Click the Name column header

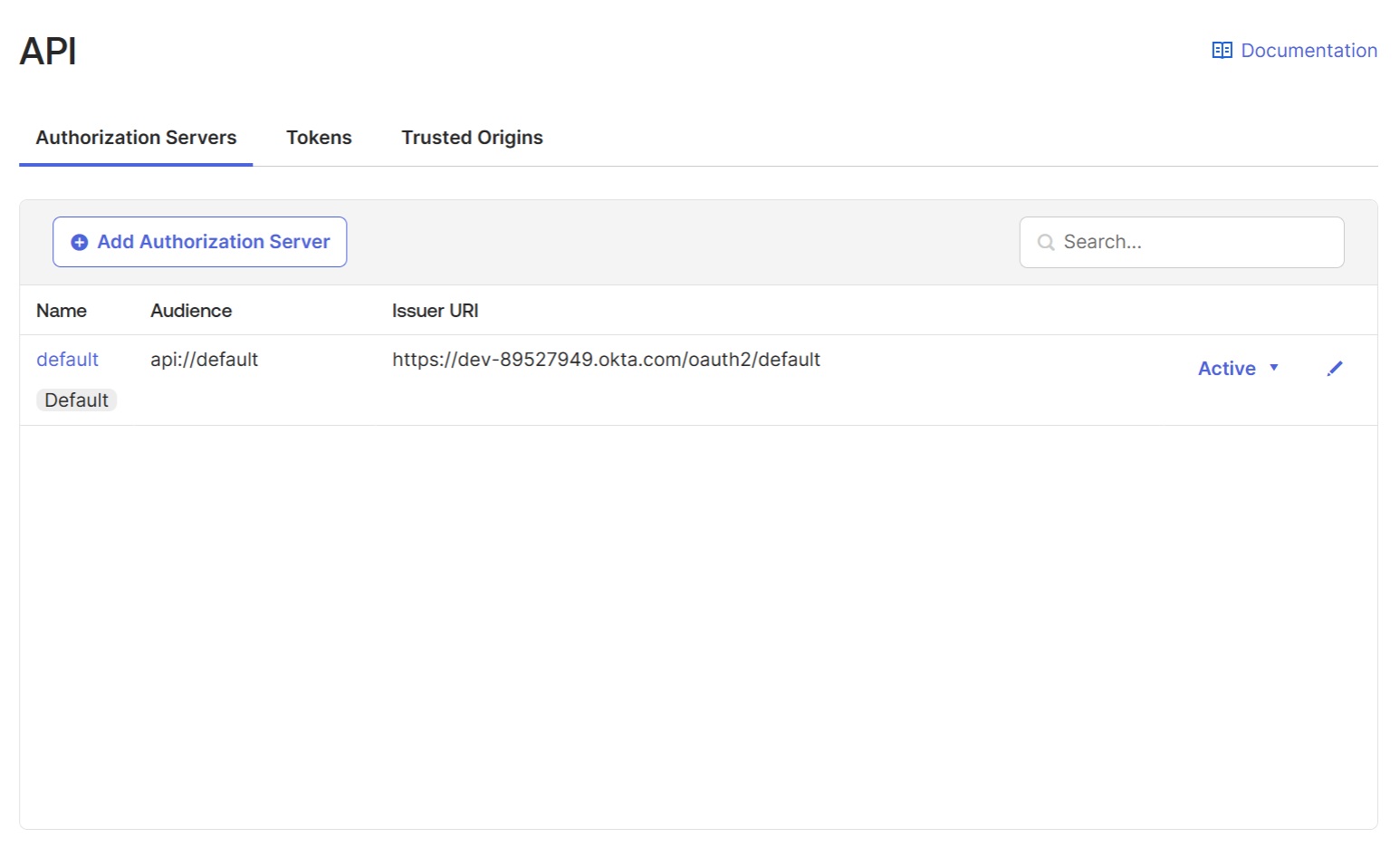(x=61, y=310)
